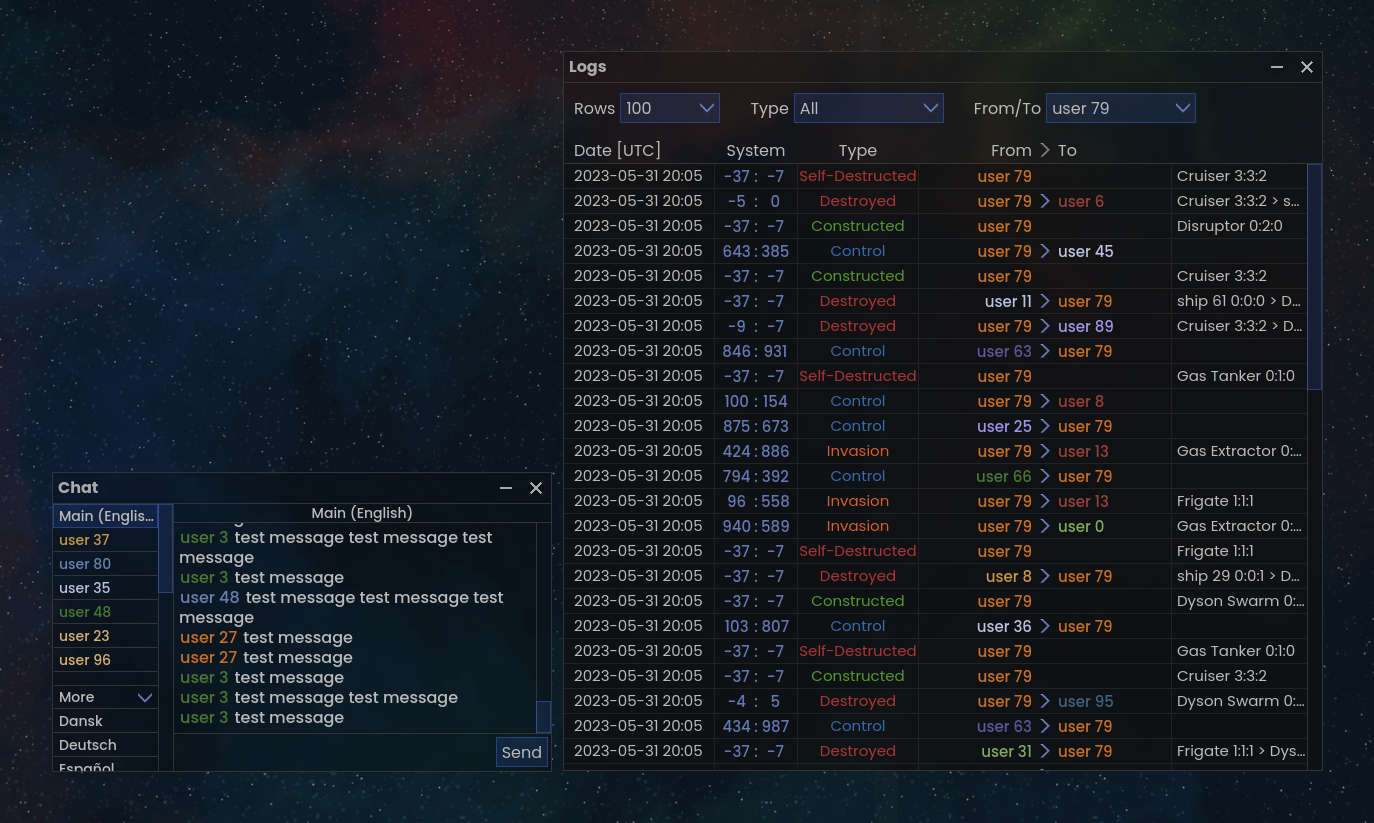Close the Logs window
Viewport: 1374px width, 823px height.
click(x=1307, y=67)
